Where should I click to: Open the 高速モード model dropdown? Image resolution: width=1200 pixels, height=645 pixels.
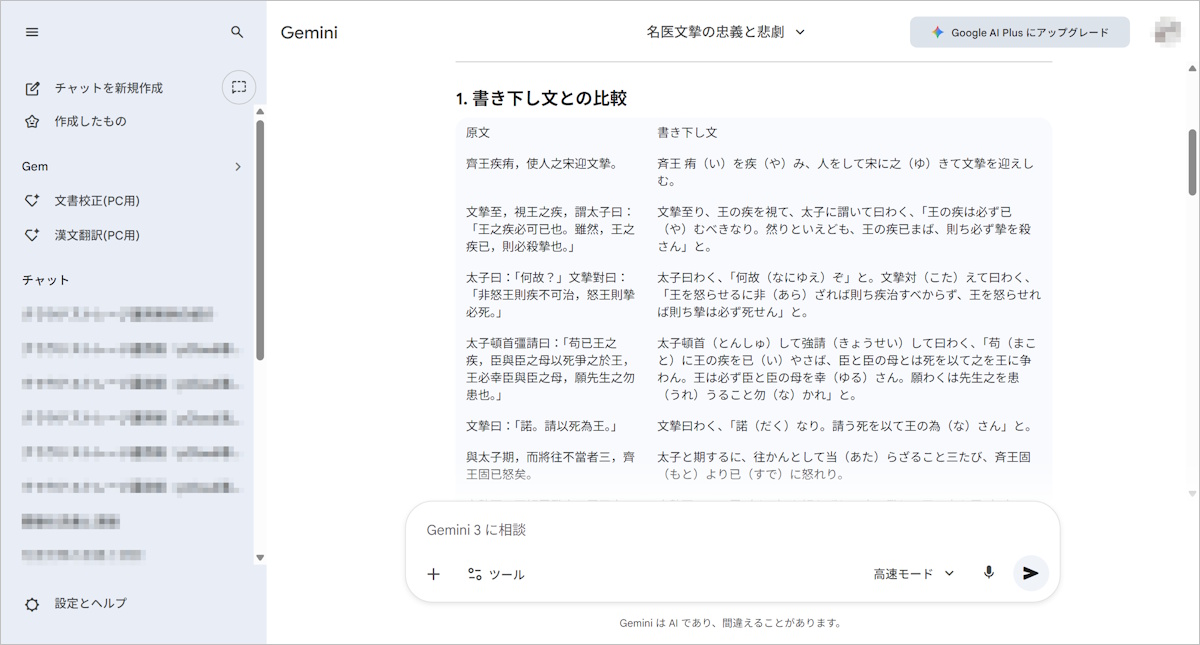click(913, 573)
